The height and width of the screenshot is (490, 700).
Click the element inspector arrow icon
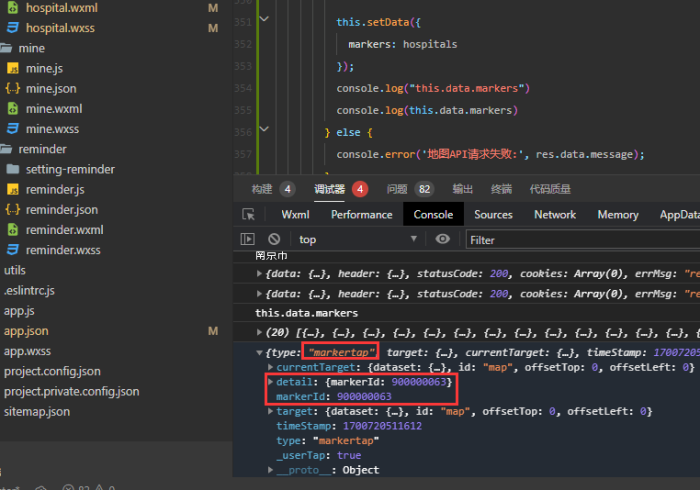248,214
